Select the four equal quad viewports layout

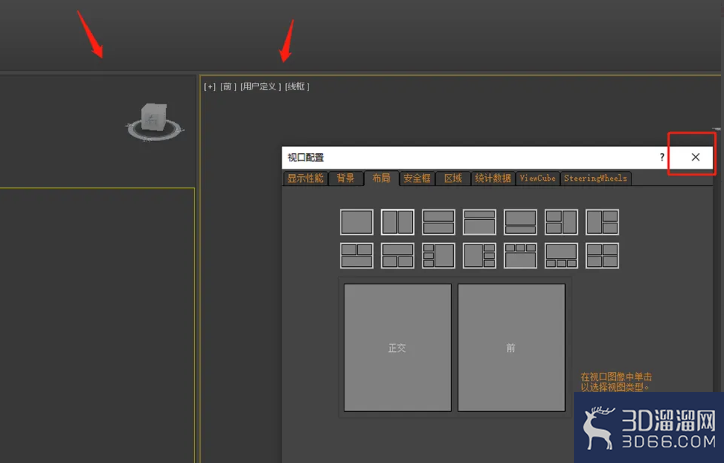pos(602,256)
